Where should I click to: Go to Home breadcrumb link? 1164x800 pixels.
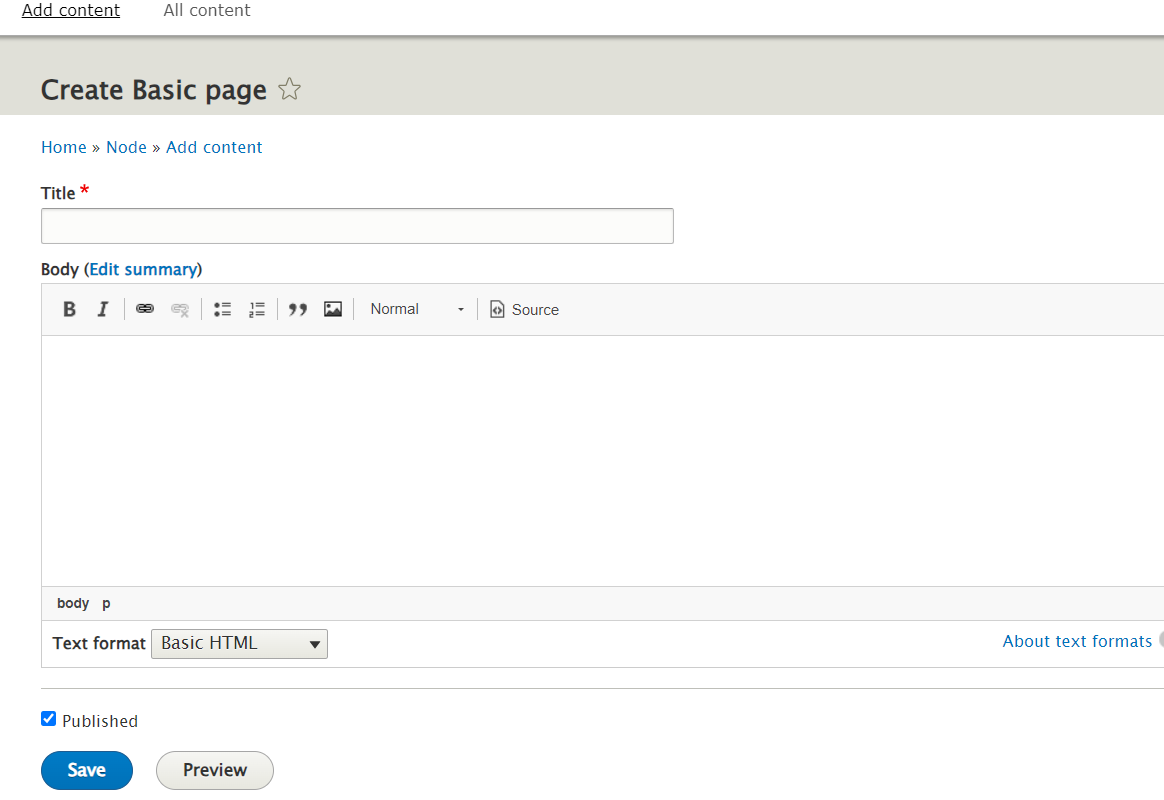point(64,147)
